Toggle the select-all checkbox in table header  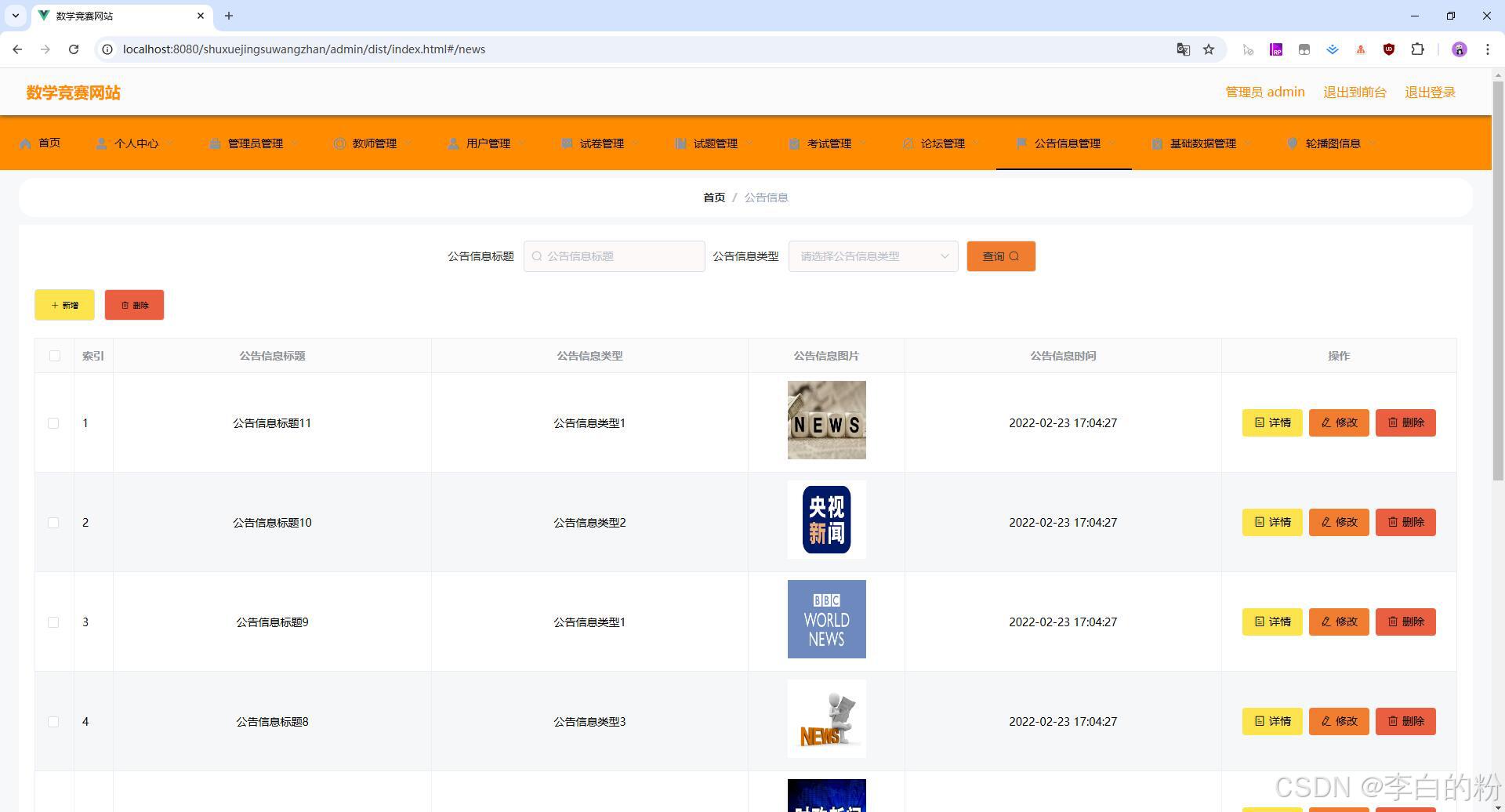[x=55, y=356]
